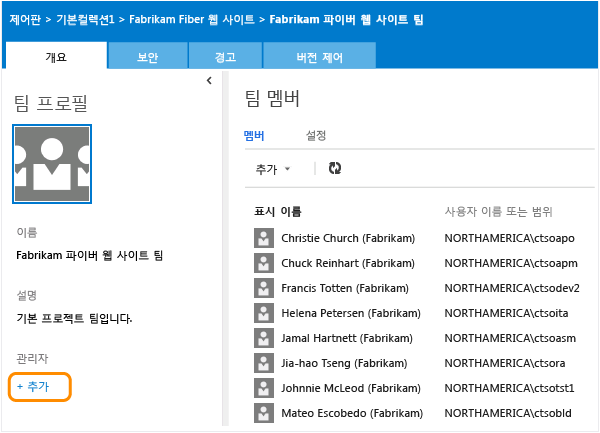Refresh the team members list
This screenshot has width=600, height=433.
(335, 168)
